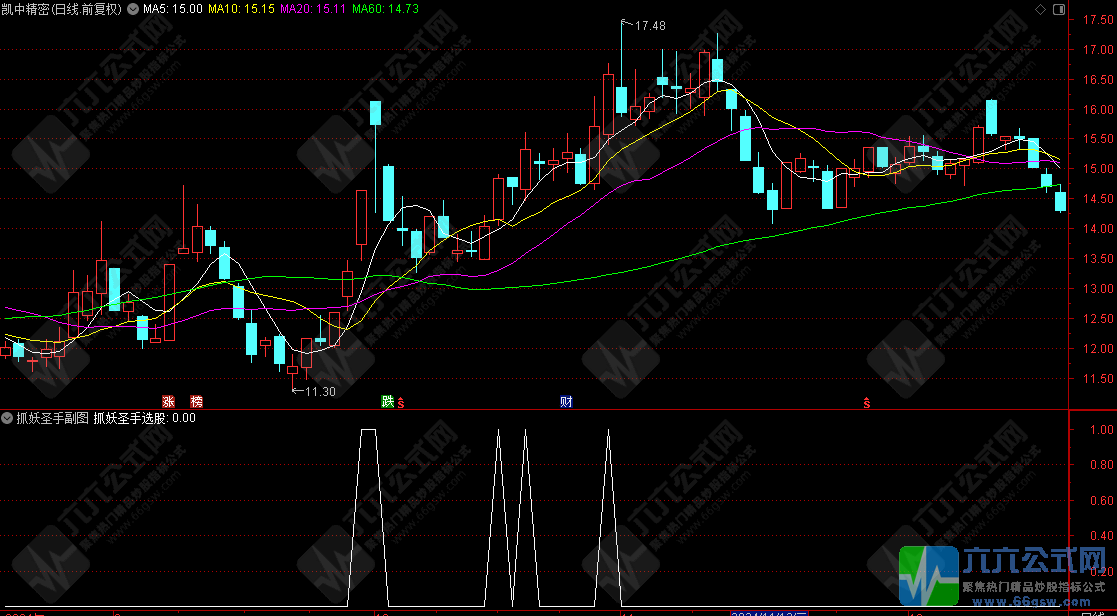Image resolution: width=1117 pixels, height=616 pixels.
Task: Click the 12.50 price axis label
Action: (x=1096, y=319)
